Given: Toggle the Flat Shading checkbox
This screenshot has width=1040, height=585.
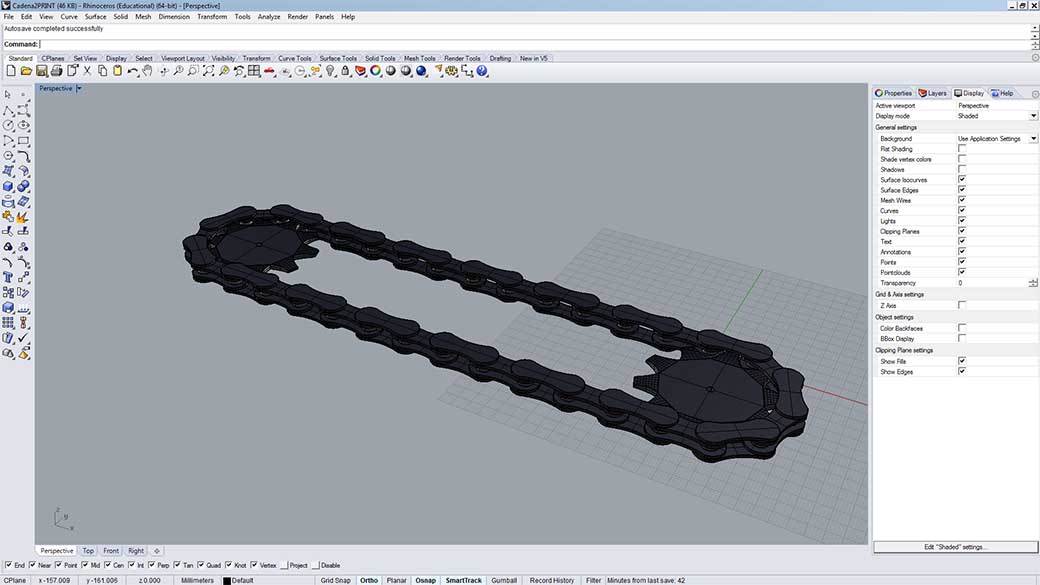Looking at the screenshot, I should point(962,149).
